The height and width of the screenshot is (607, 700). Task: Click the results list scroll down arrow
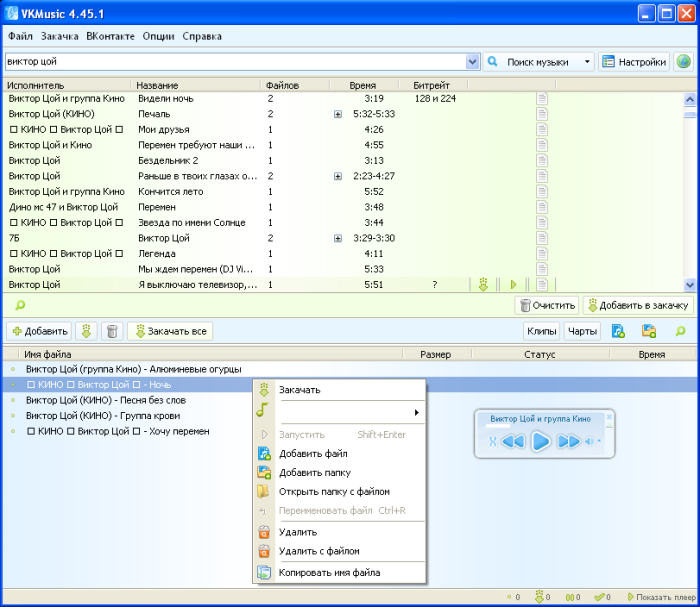(x=690, y=284)
